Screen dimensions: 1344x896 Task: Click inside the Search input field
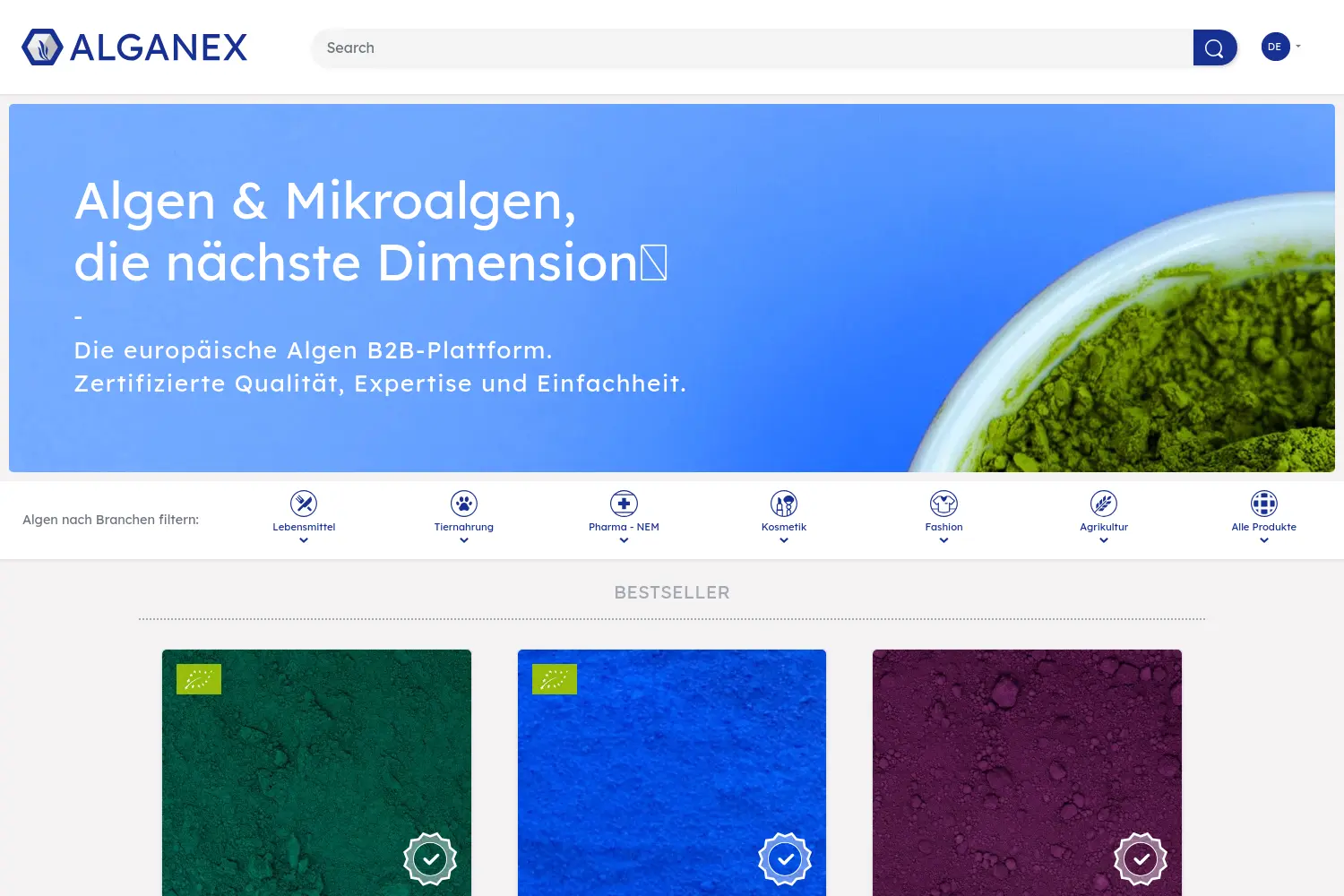753,47
